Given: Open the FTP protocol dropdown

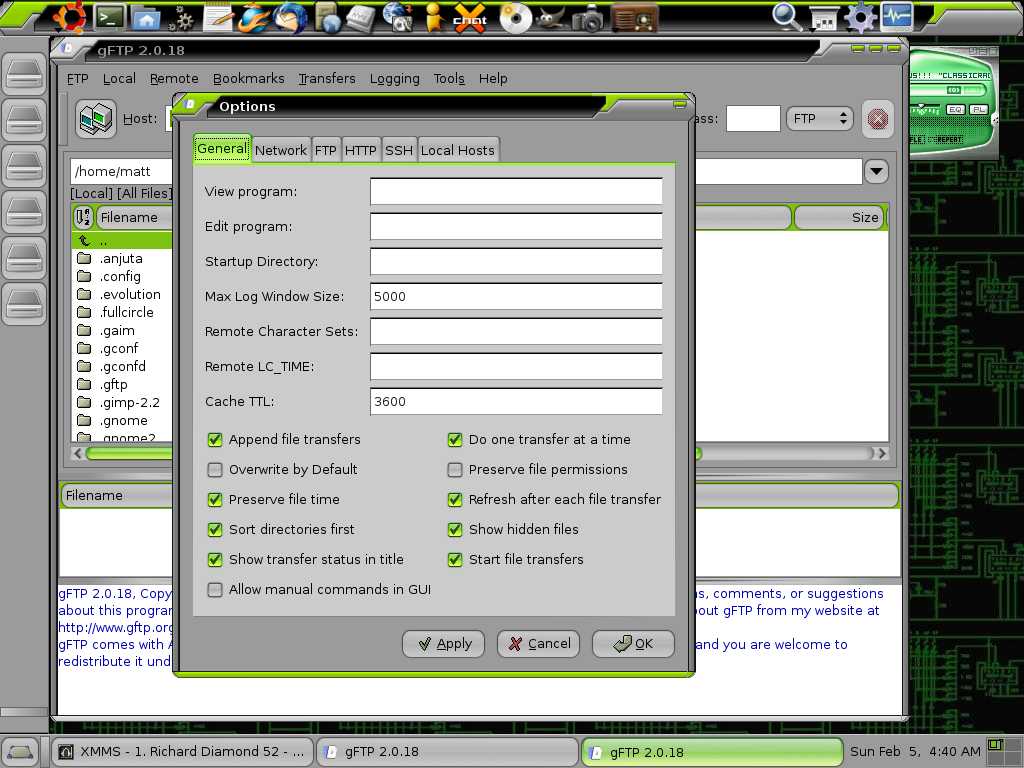Looking at the screenshot, I should [x=820, y=119].
